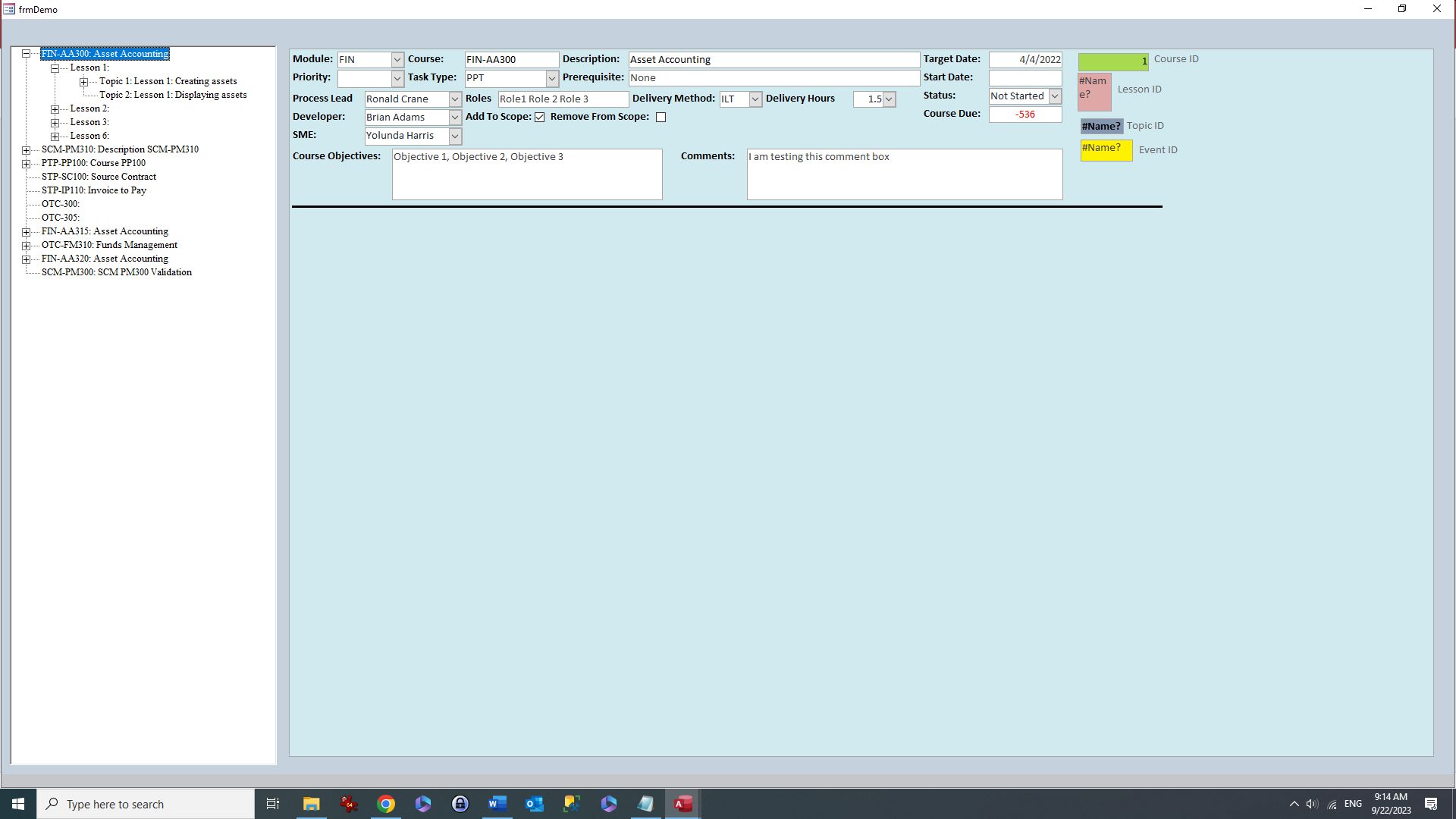Expand Topic 1: Creating assets node

click(x=83, y=81)
